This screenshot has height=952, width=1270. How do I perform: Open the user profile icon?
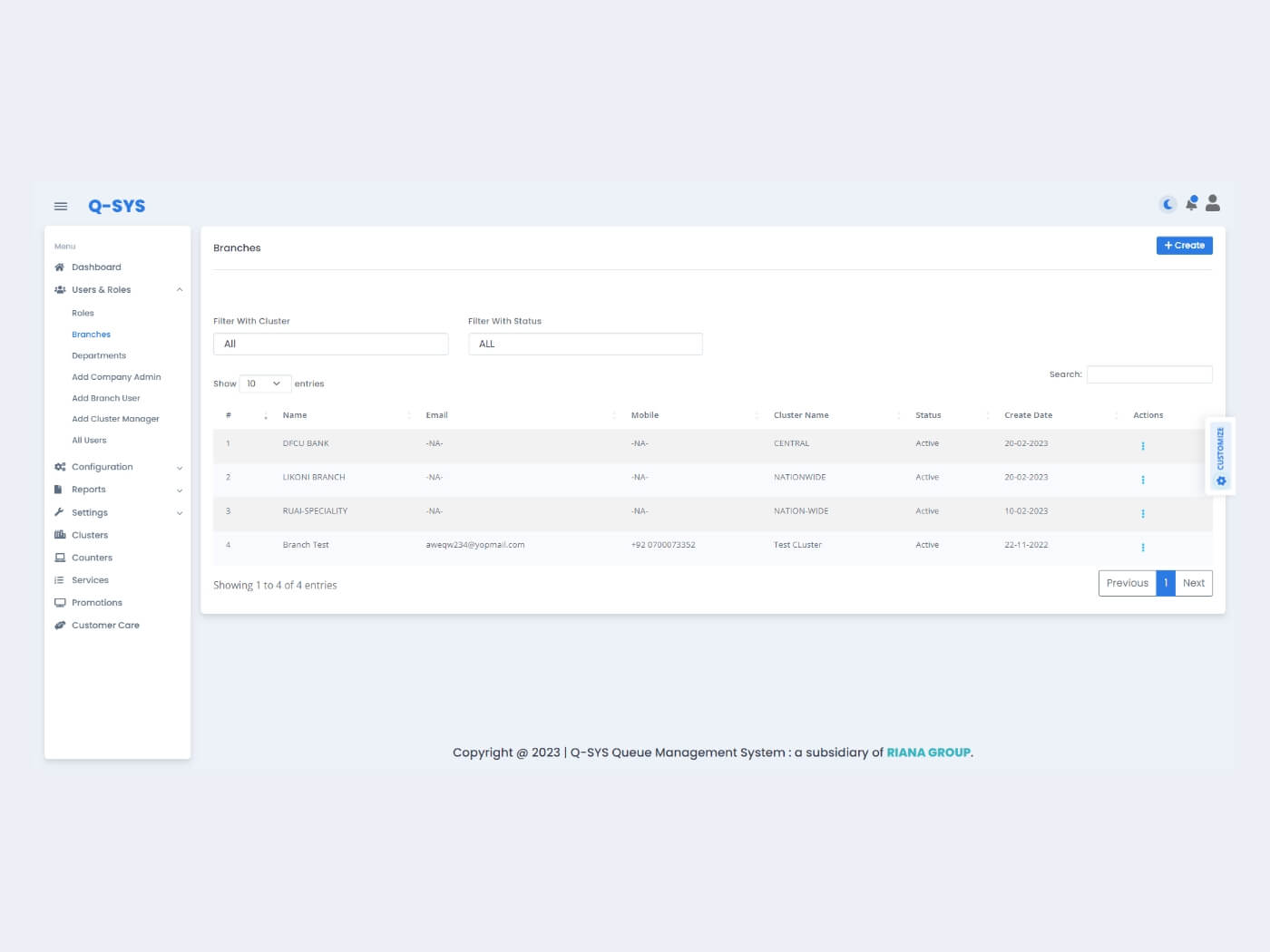point(1213,203)
